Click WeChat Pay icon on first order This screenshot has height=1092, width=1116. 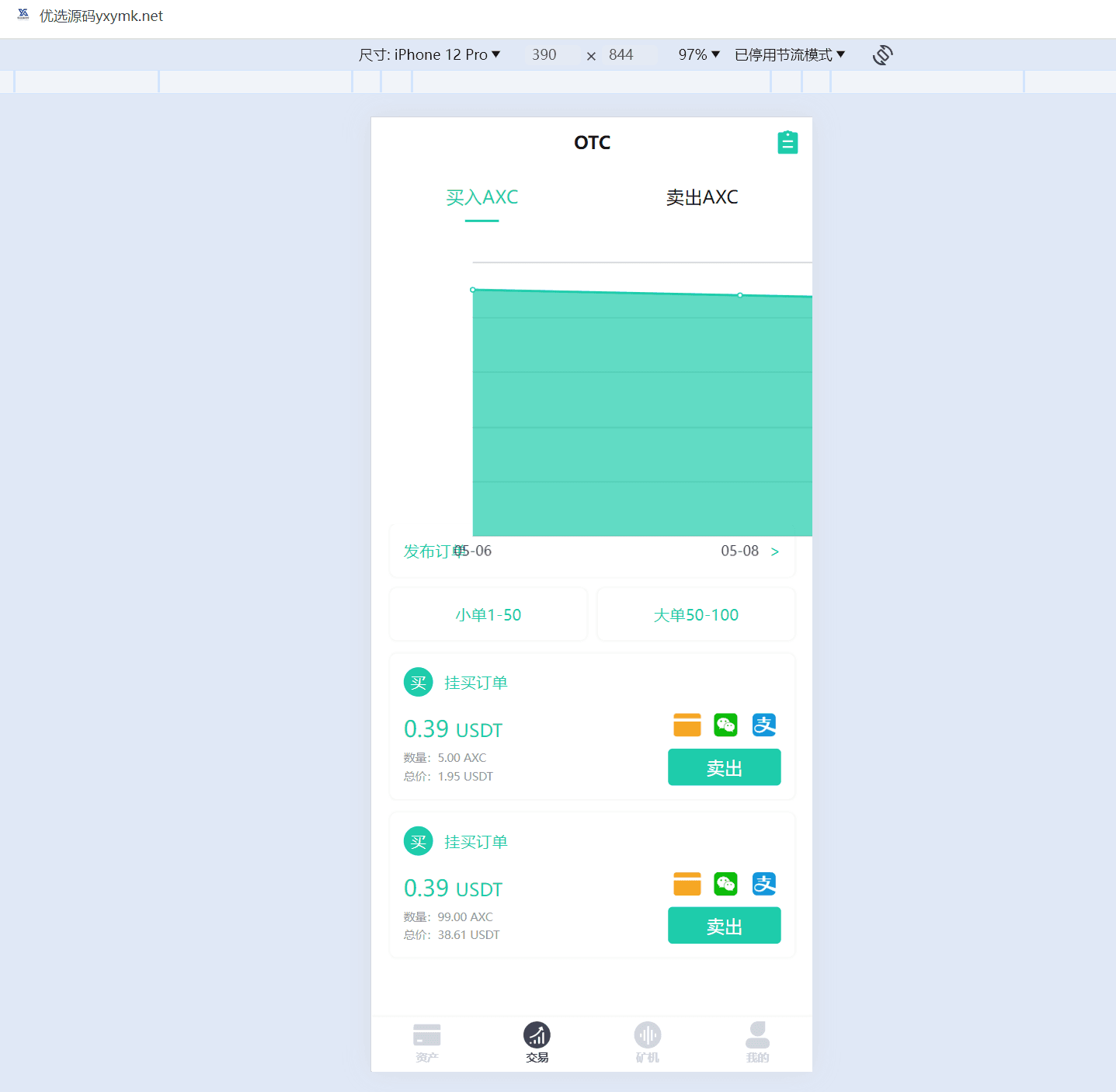coord(725,725)
